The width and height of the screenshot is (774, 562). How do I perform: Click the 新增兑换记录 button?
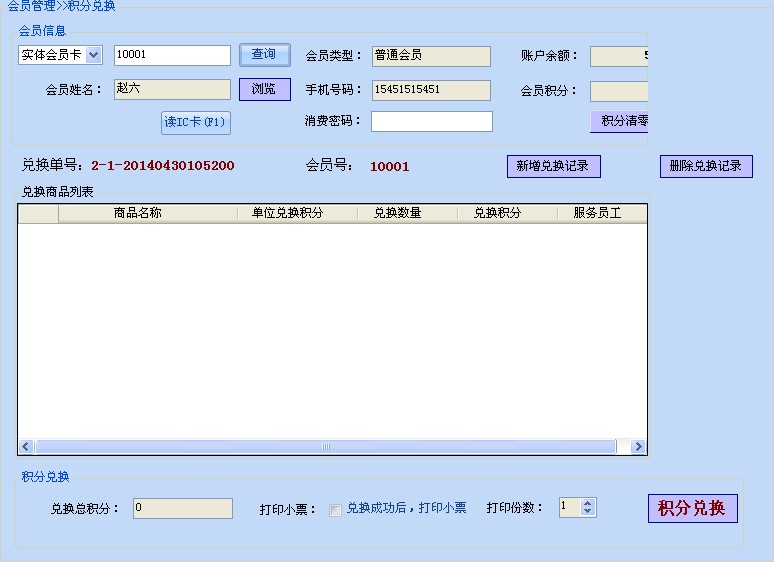(x=553, y=166)
